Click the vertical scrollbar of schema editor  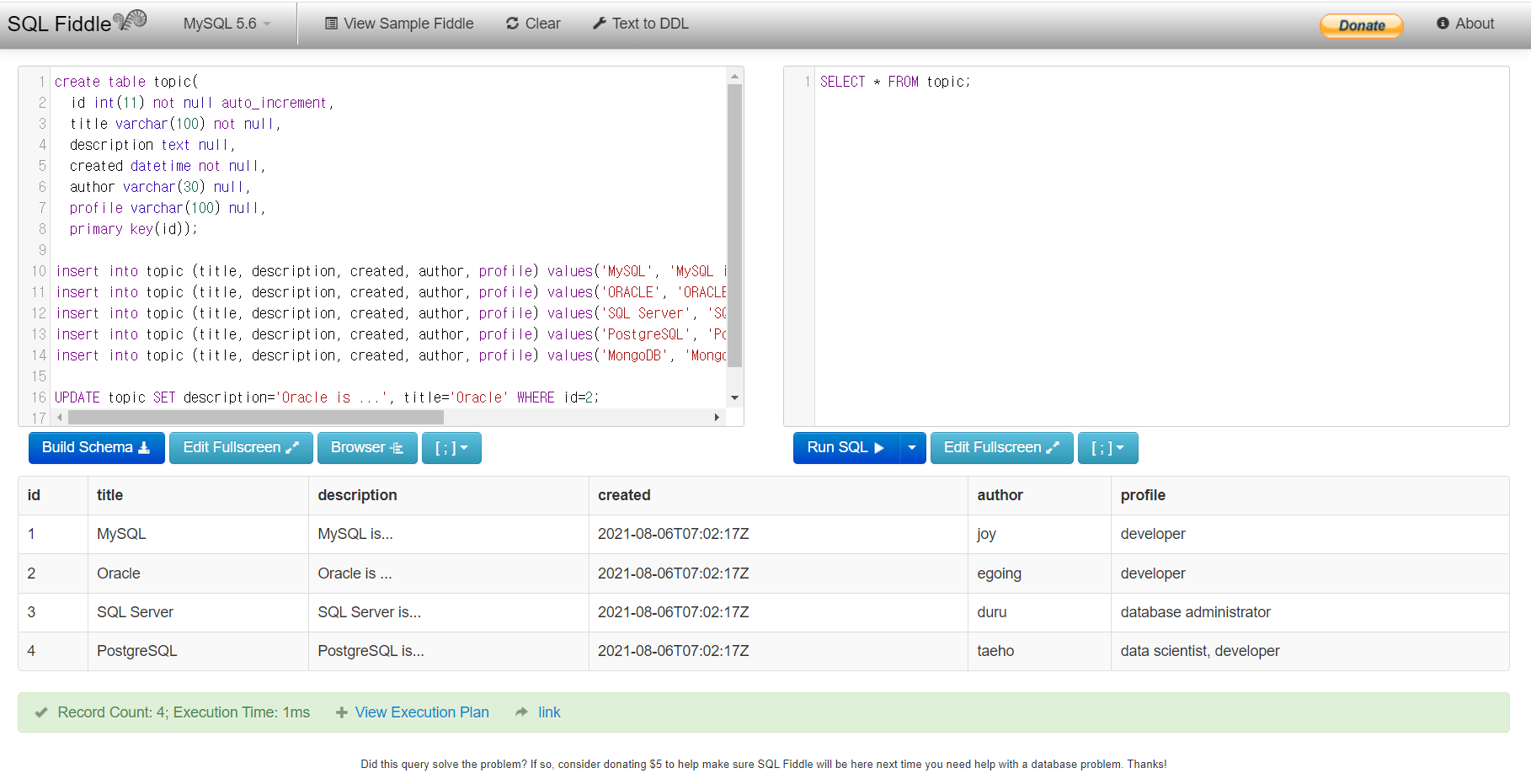click(734, 226)
